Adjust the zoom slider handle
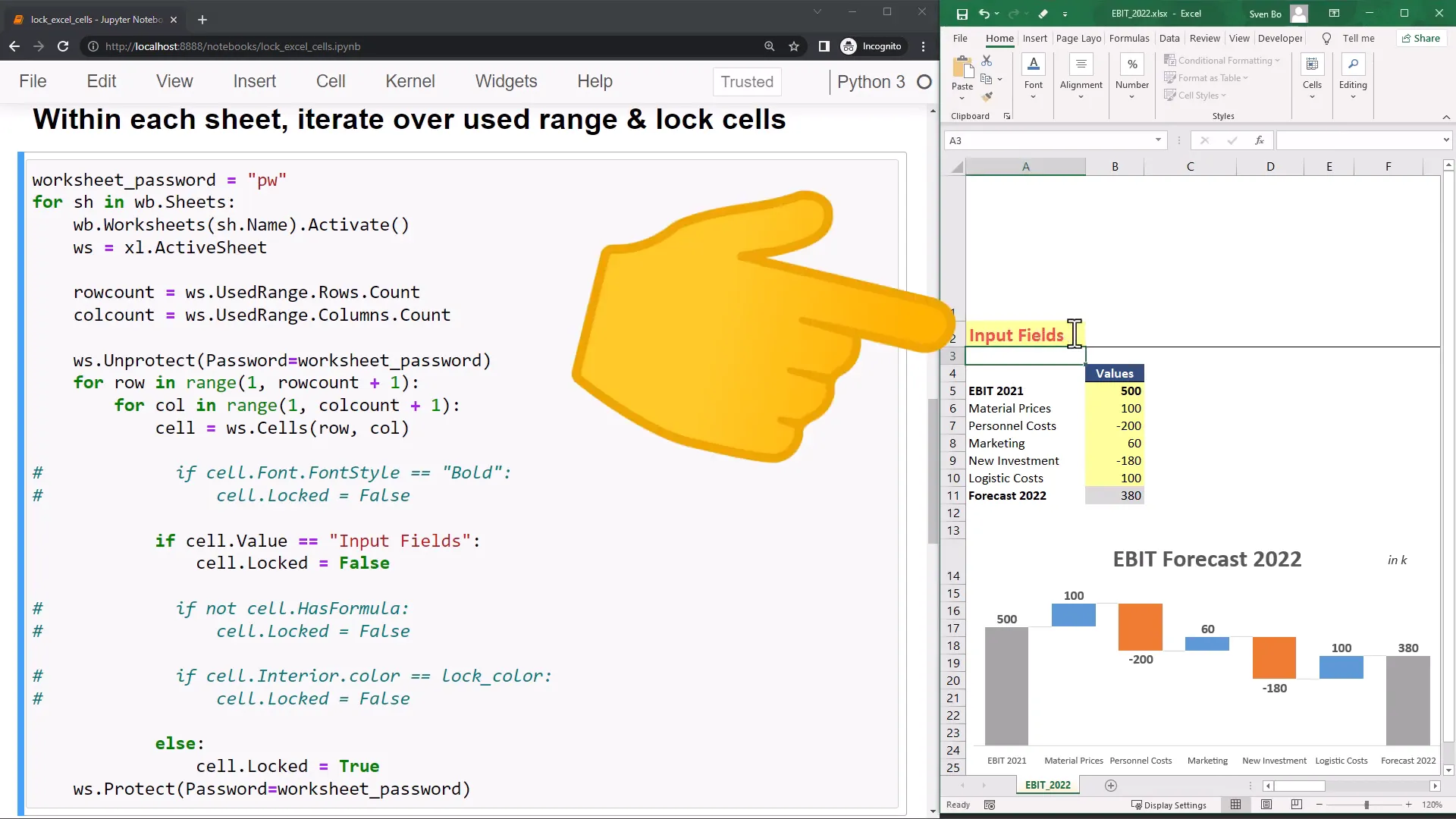Viewport: 1456px width, 819px height. tap(1367, 805)
